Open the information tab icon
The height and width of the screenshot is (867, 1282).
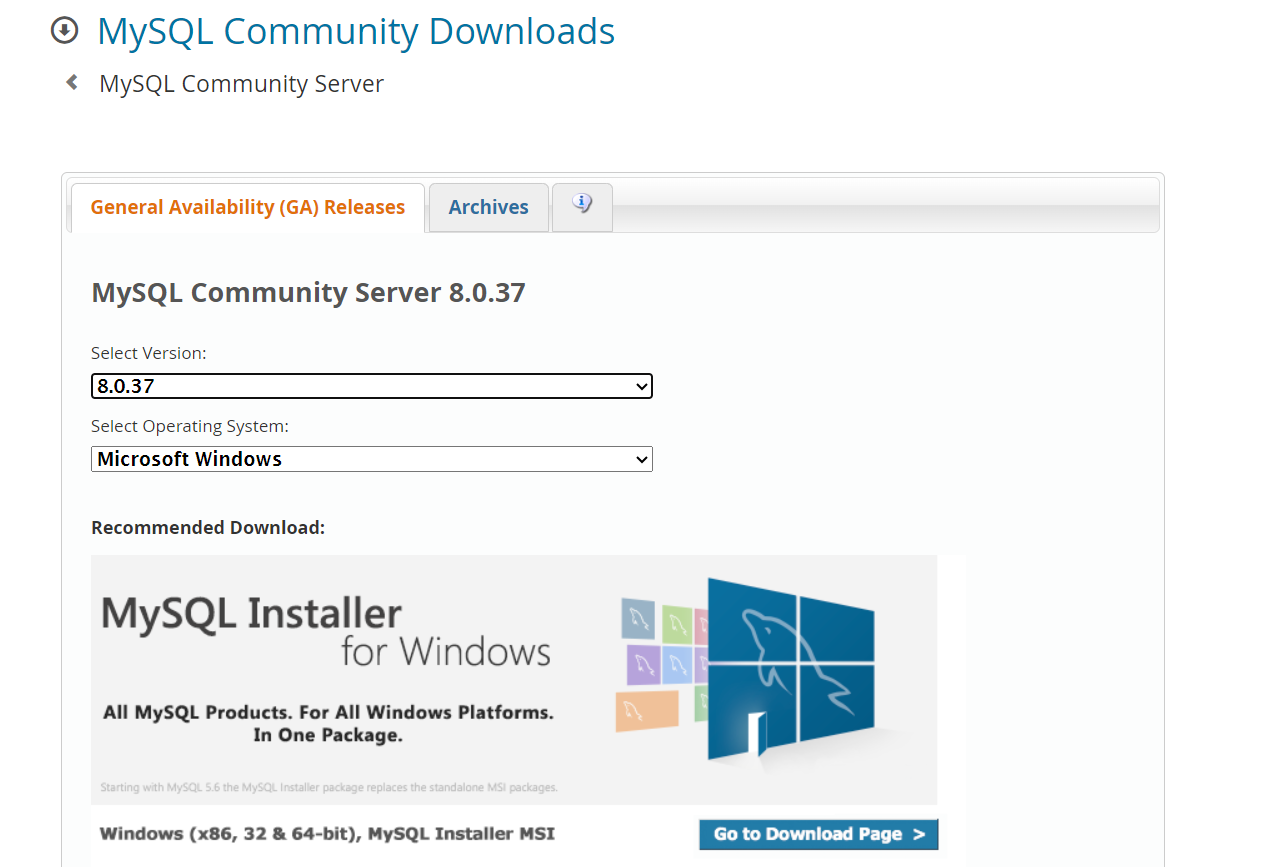click(x=582, y=206)
